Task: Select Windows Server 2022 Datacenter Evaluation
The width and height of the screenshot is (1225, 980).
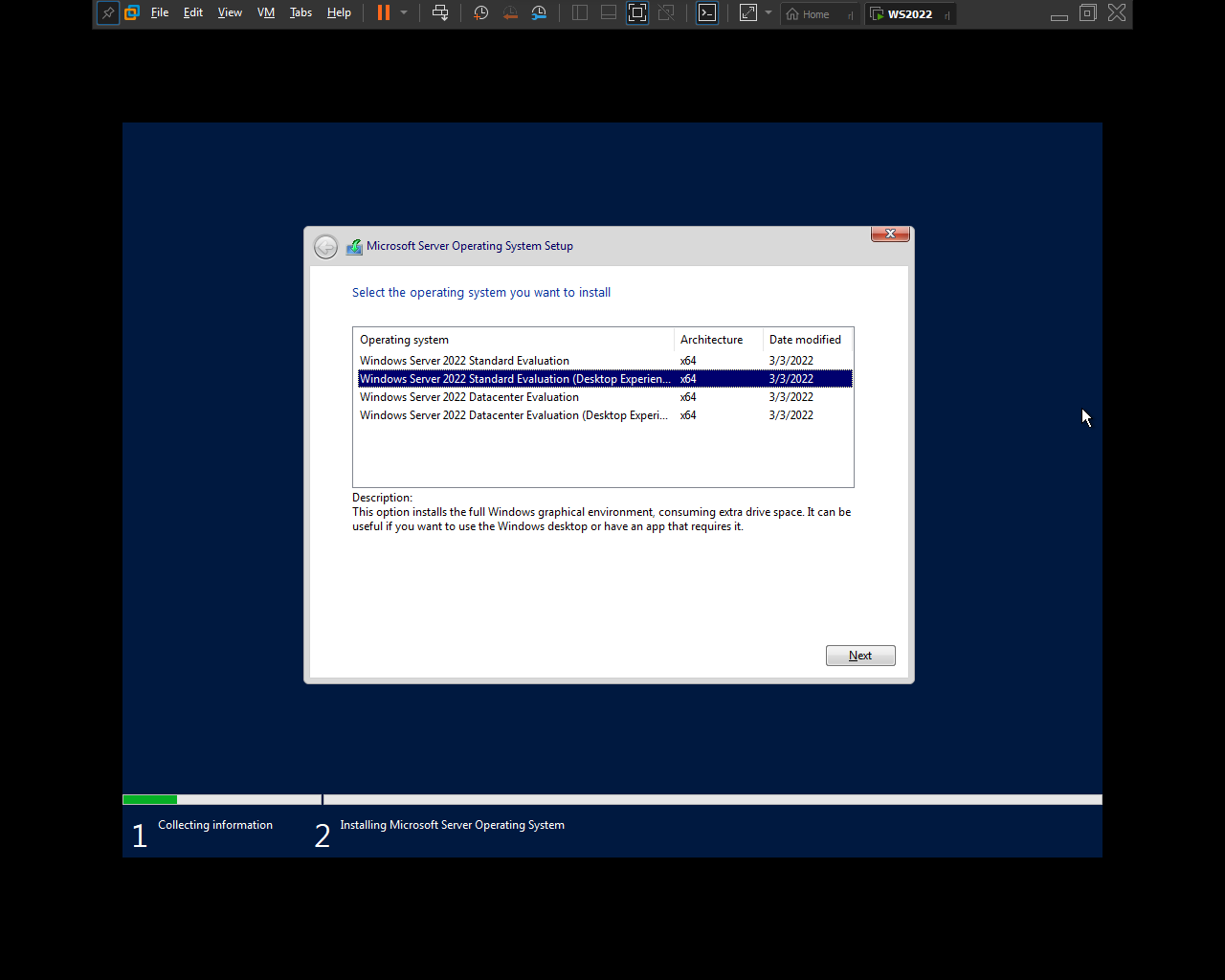Action: coord(469,397)
